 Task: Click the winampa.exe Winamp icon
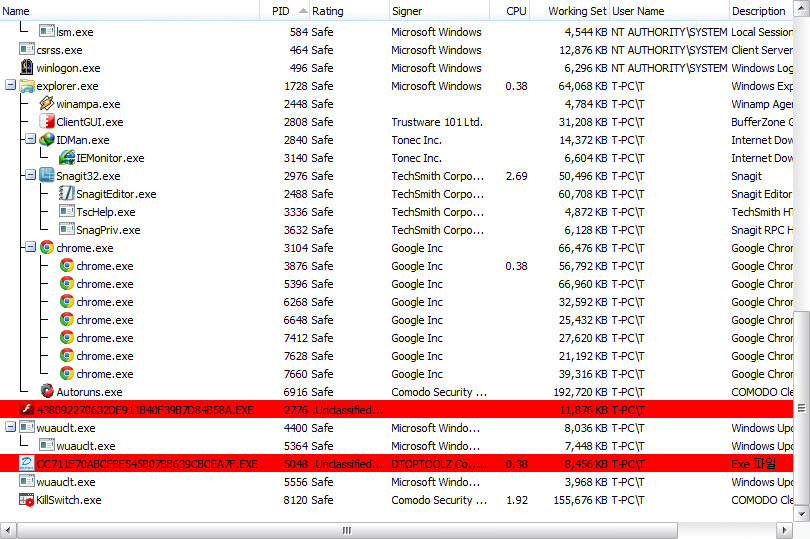47,103
